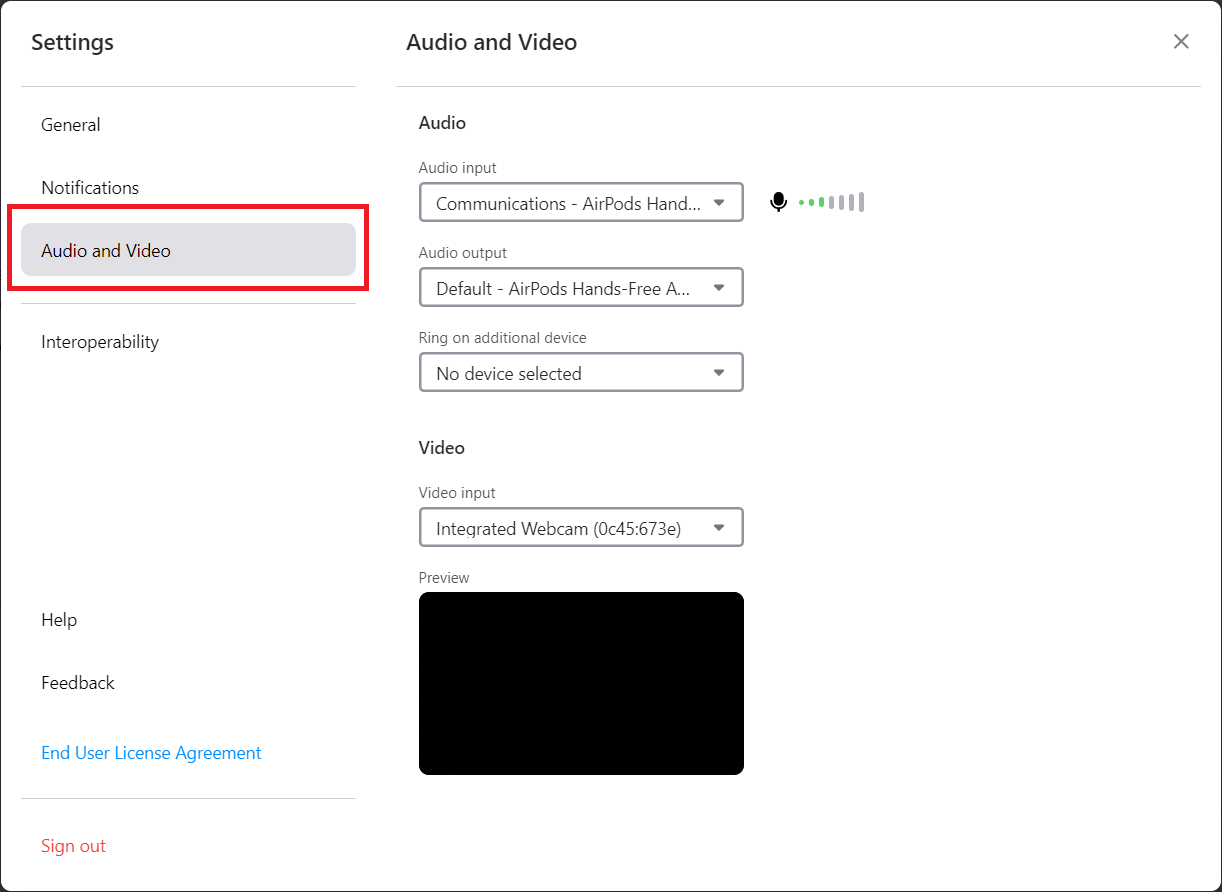Click the Video section heading
The width and height of the screenshot is (1222, 892).
coord(441,448)
